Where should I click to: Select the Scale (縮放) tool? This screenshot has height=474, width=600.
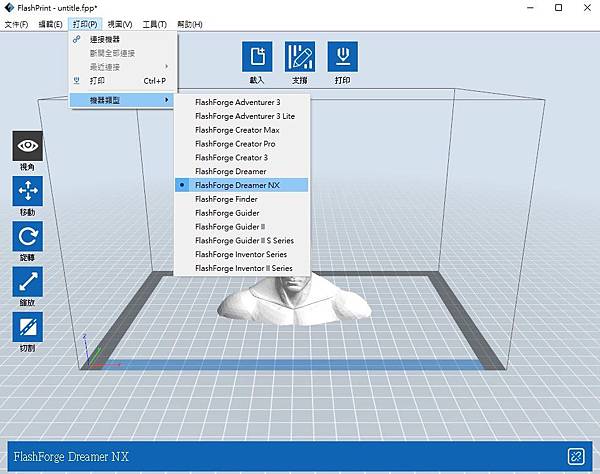[28, 282]
